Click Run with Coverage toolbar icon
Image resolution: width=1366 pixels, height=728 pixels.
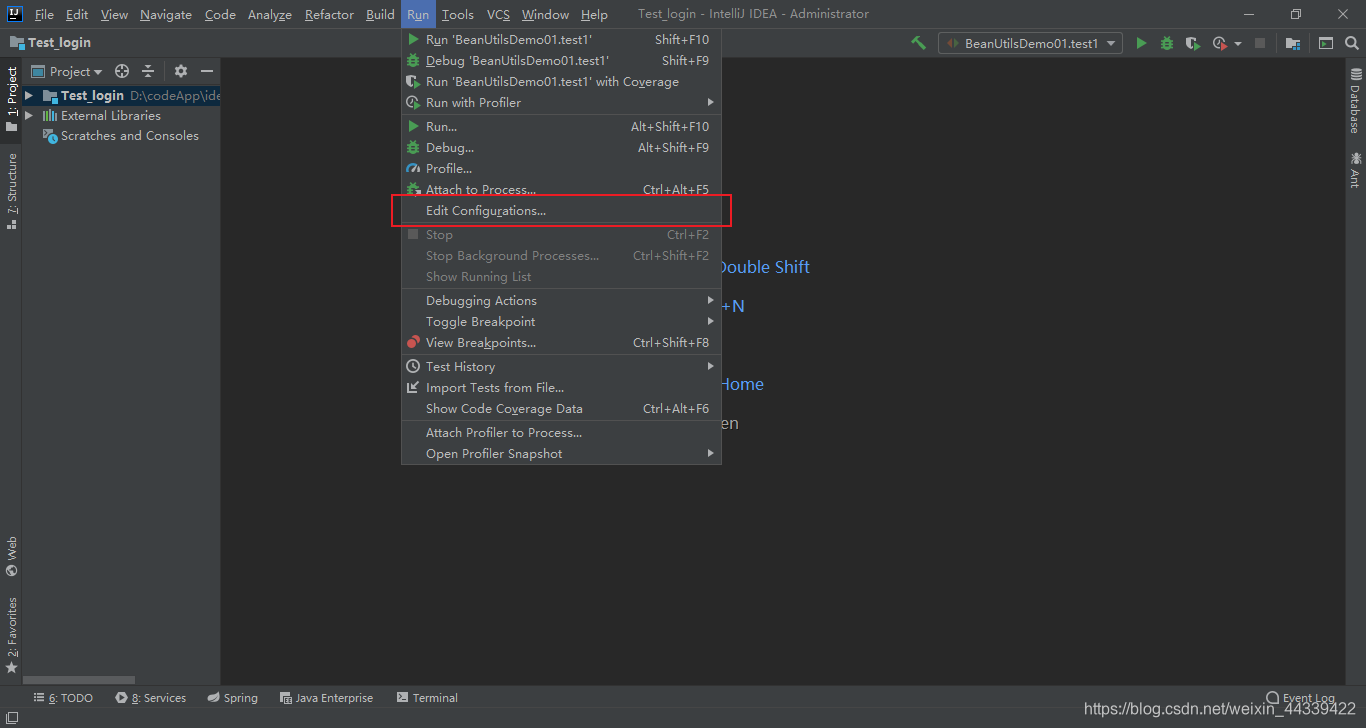click(1192, 43)
